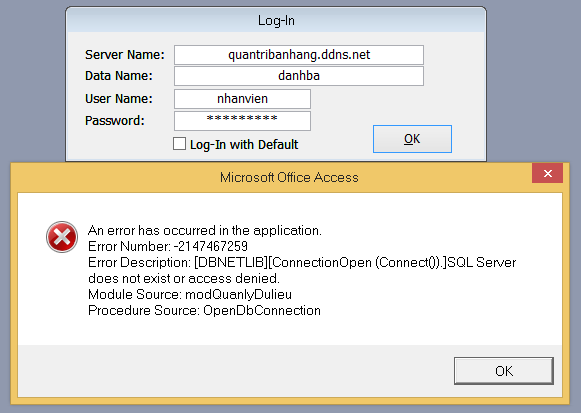Click "An error has occurred" message line
Screen dimensions: 581x413
pyautogui.click(x=205, y=230)
